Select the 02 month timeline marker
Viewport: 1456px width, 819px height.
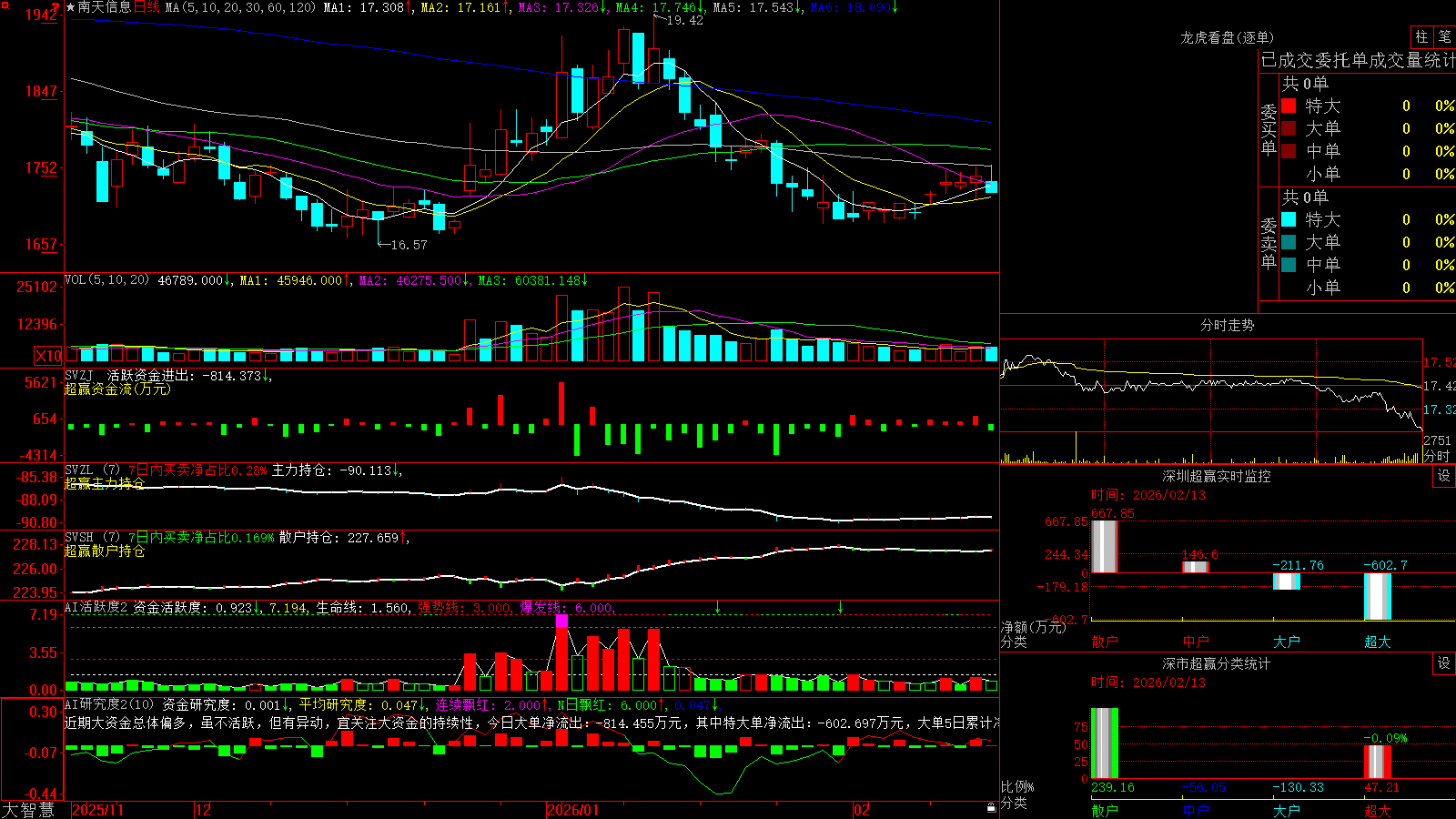coord(862,810)
